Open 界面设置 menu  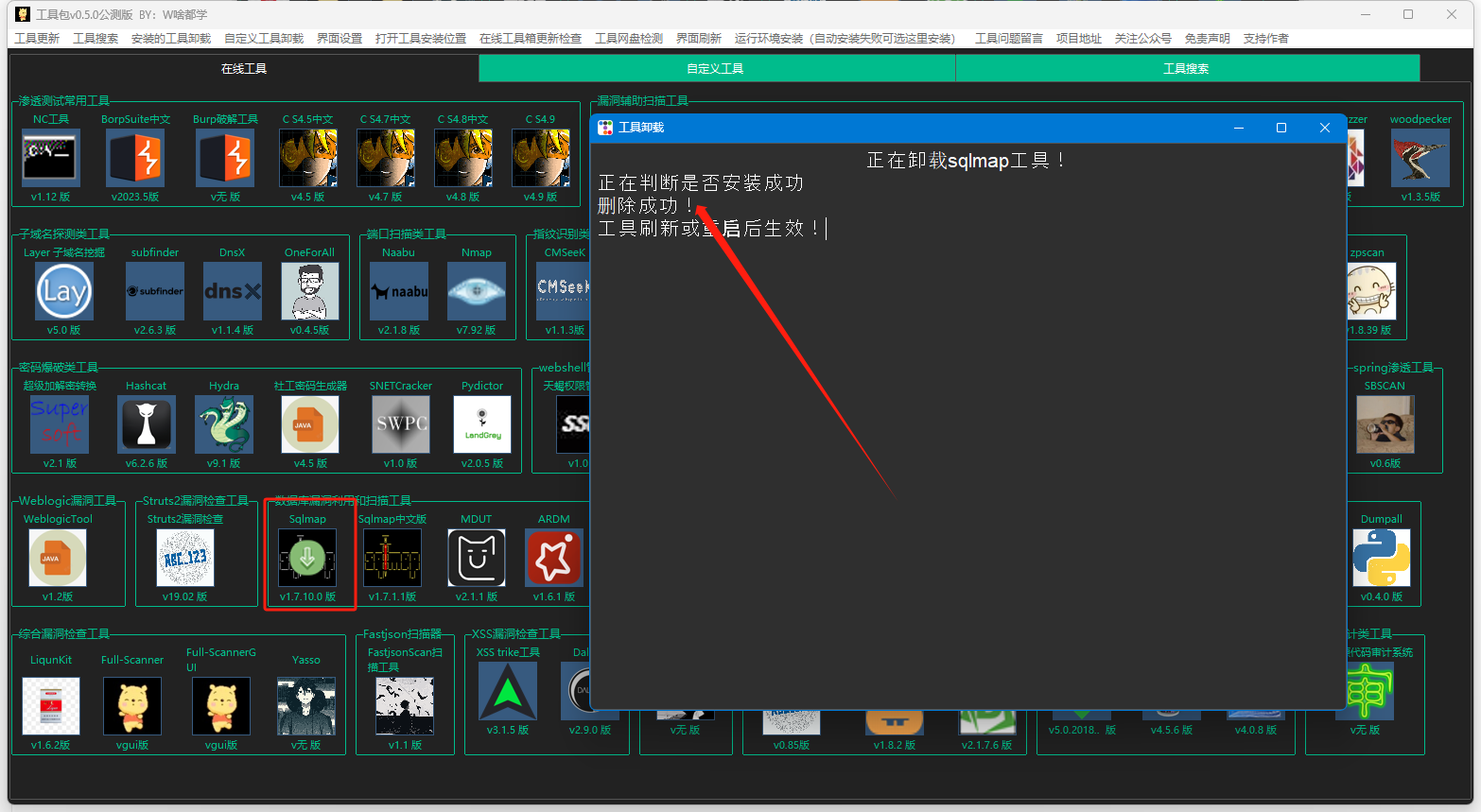click(340, 39)
